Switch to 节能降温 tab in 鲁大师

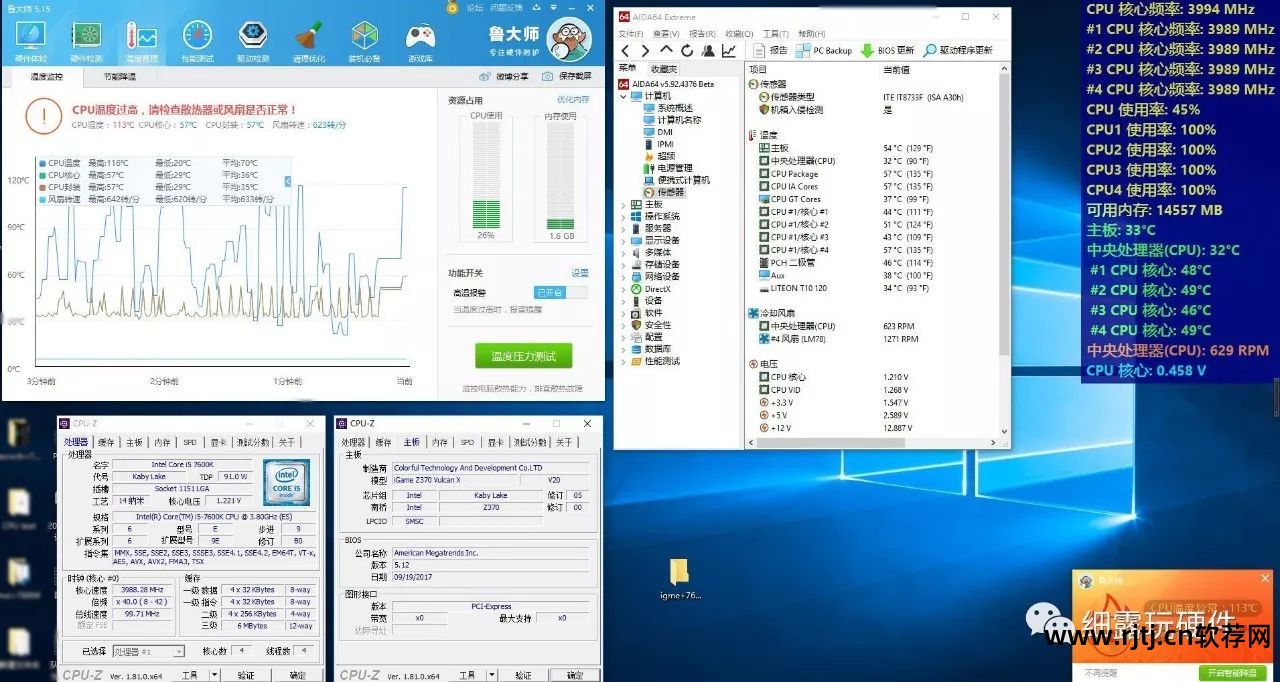pos(120,76)
